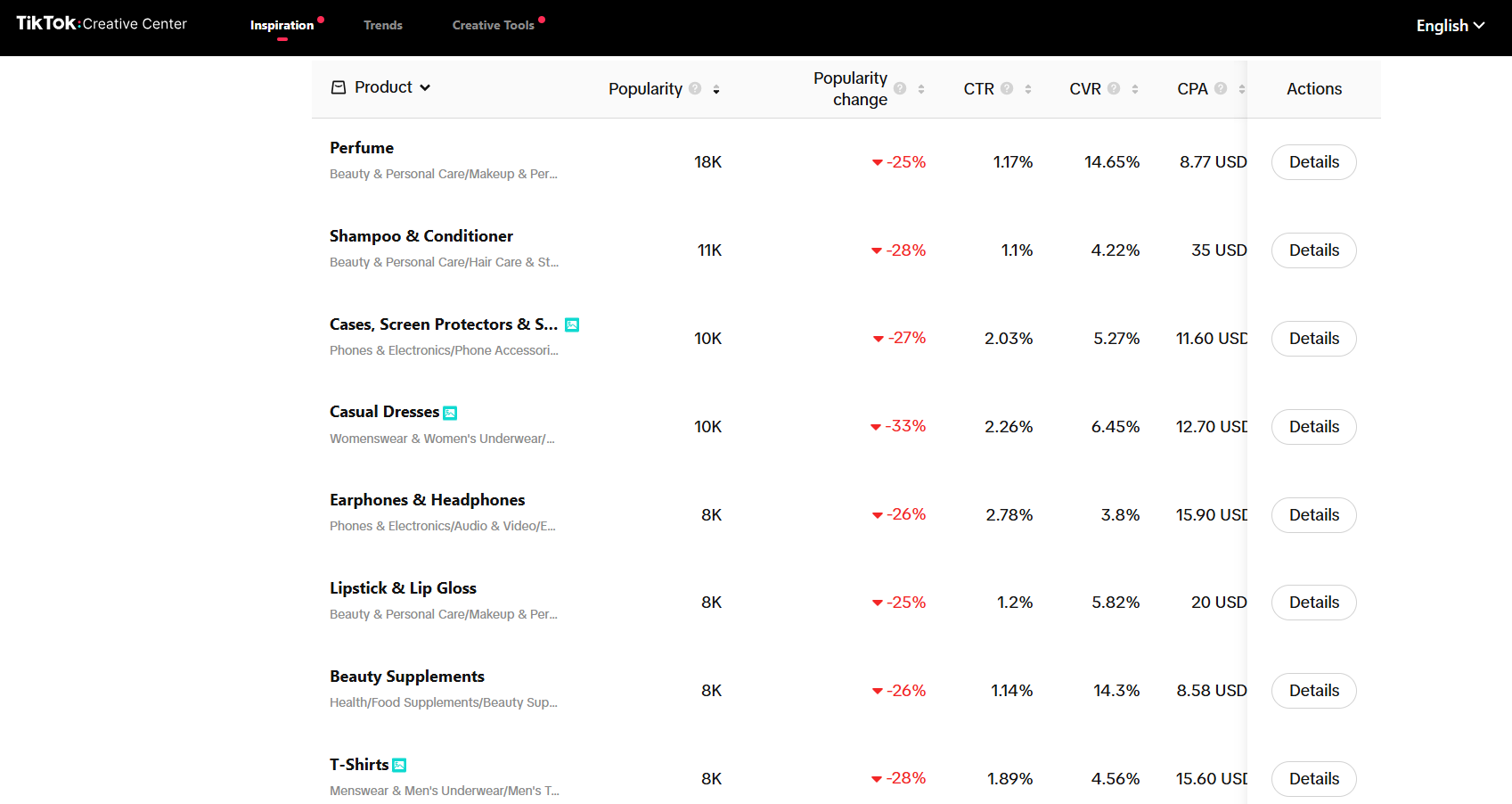This screenshot has width=1512, height=804.
Task: Click the Popularity help question icon
Action: point(695,88)
